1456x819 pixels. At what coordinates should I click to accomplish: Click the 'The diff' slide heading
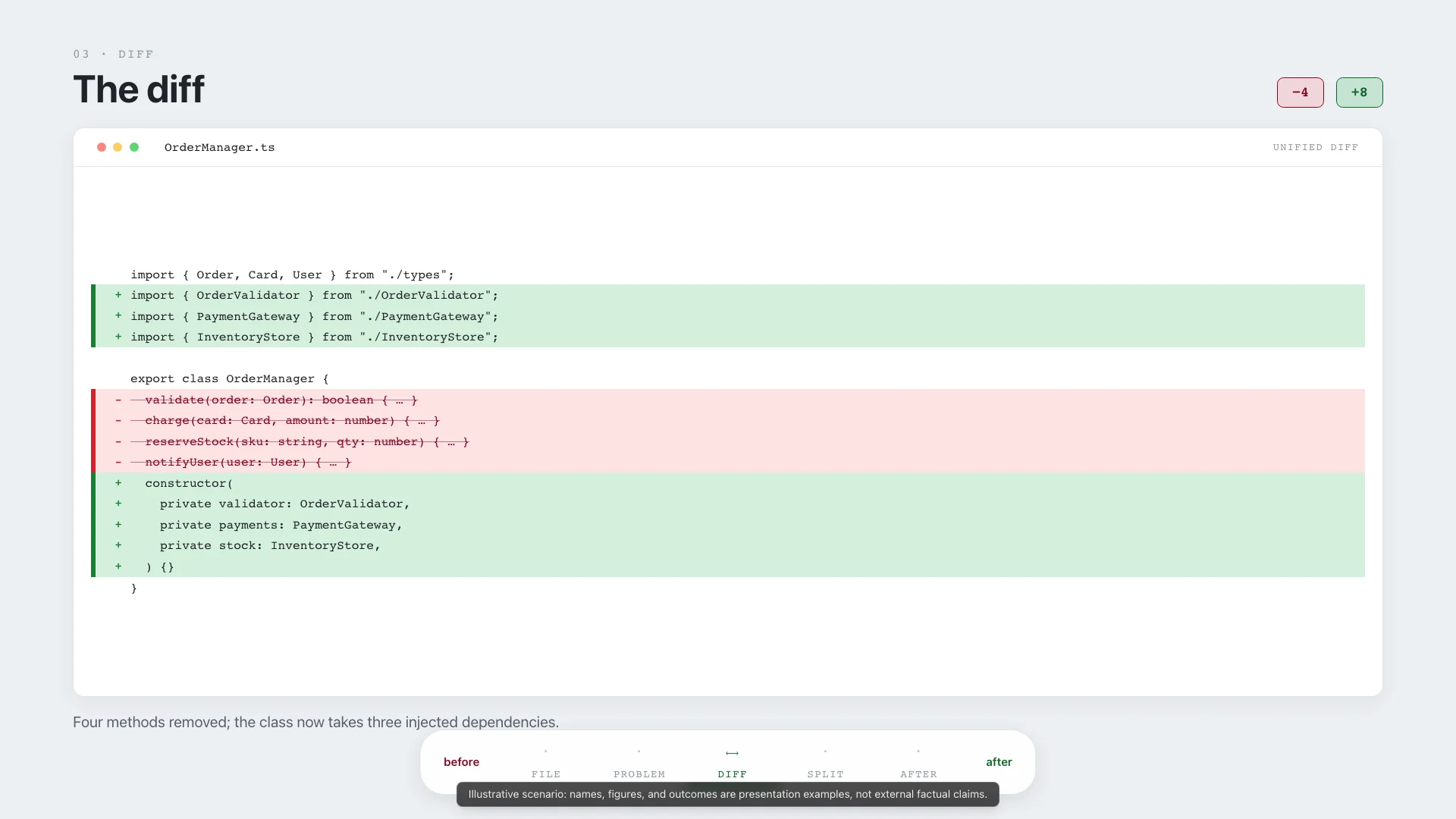139,89
